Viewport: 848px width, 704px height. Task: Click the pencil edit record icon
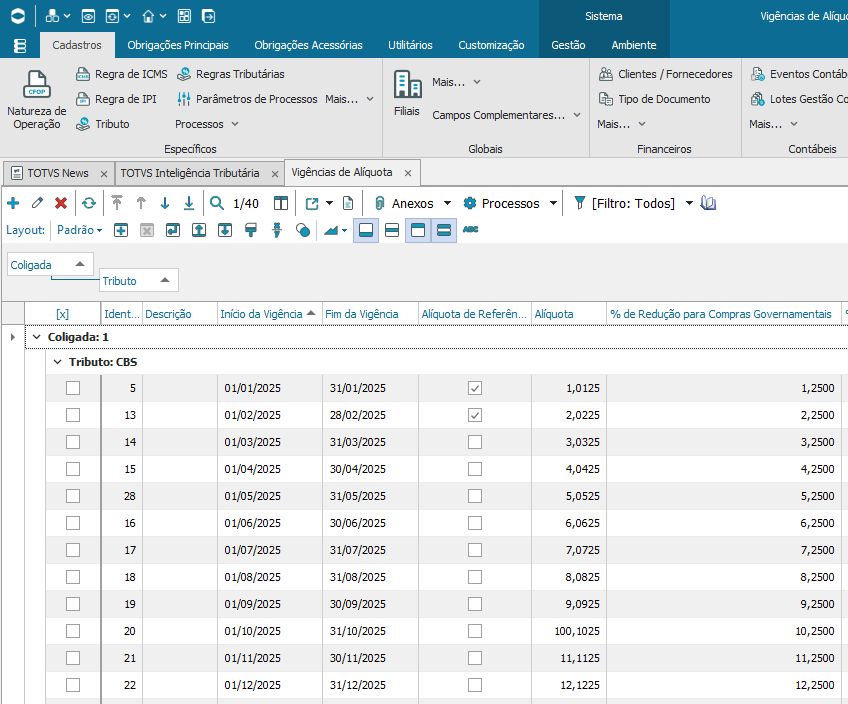point(37,203)
